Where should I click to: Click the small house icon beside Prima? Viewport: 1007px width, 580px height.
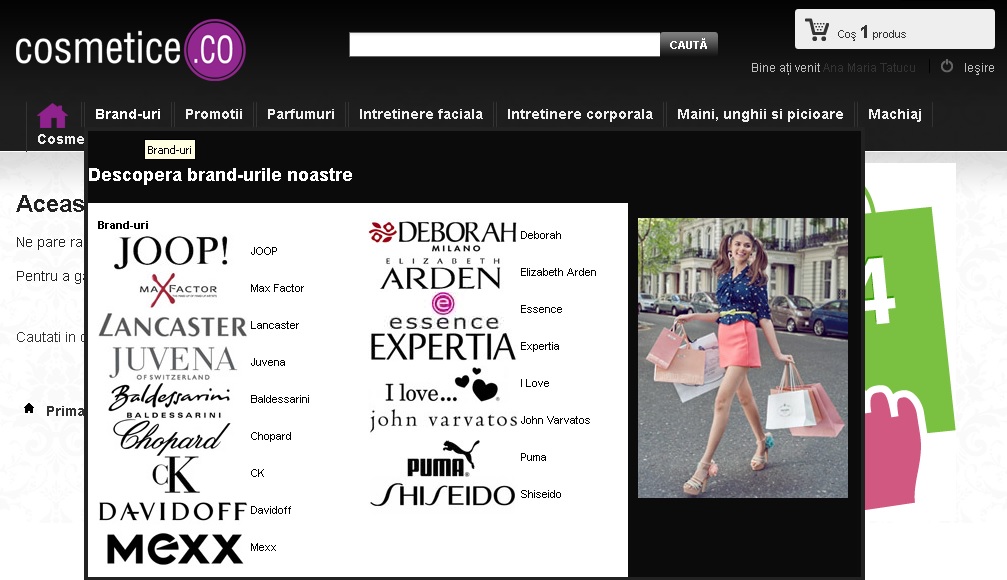pos(29,409)
